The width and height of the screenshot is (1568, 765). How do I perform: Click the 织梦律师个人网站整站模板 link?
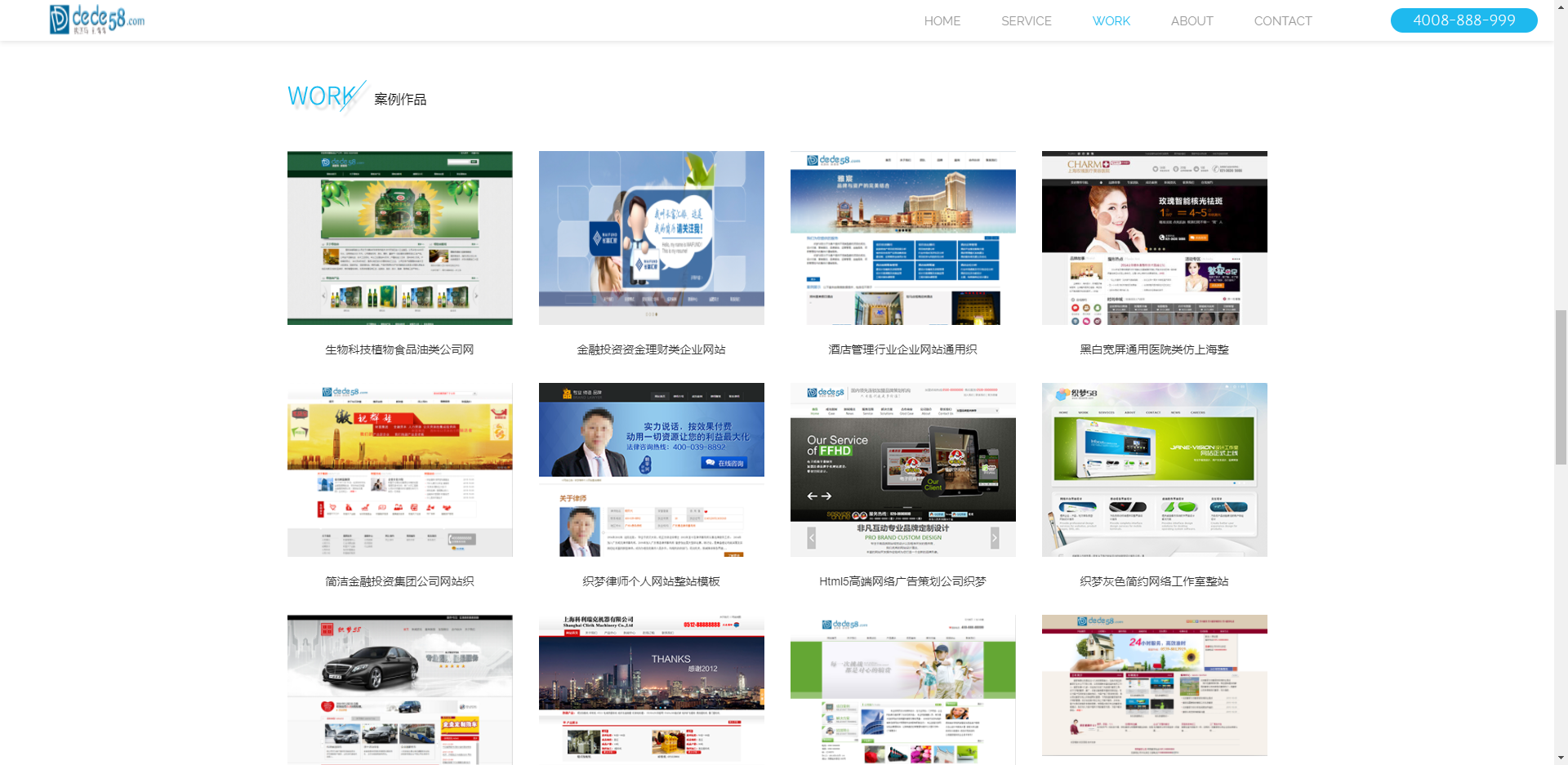pos(651,581)
